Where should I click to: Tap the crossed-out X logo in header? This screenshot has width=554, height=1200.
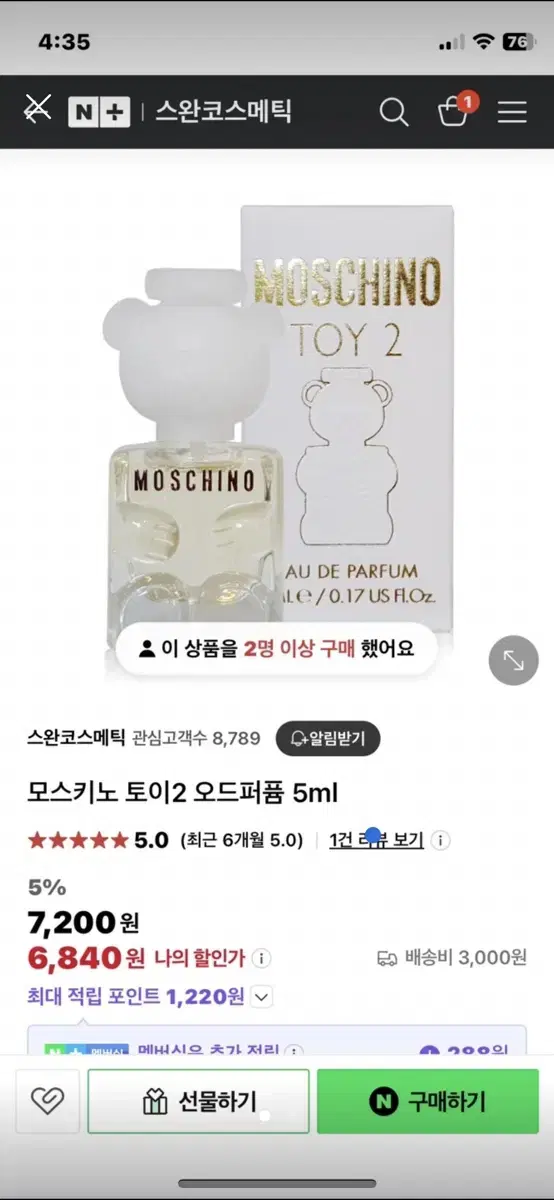37,111
